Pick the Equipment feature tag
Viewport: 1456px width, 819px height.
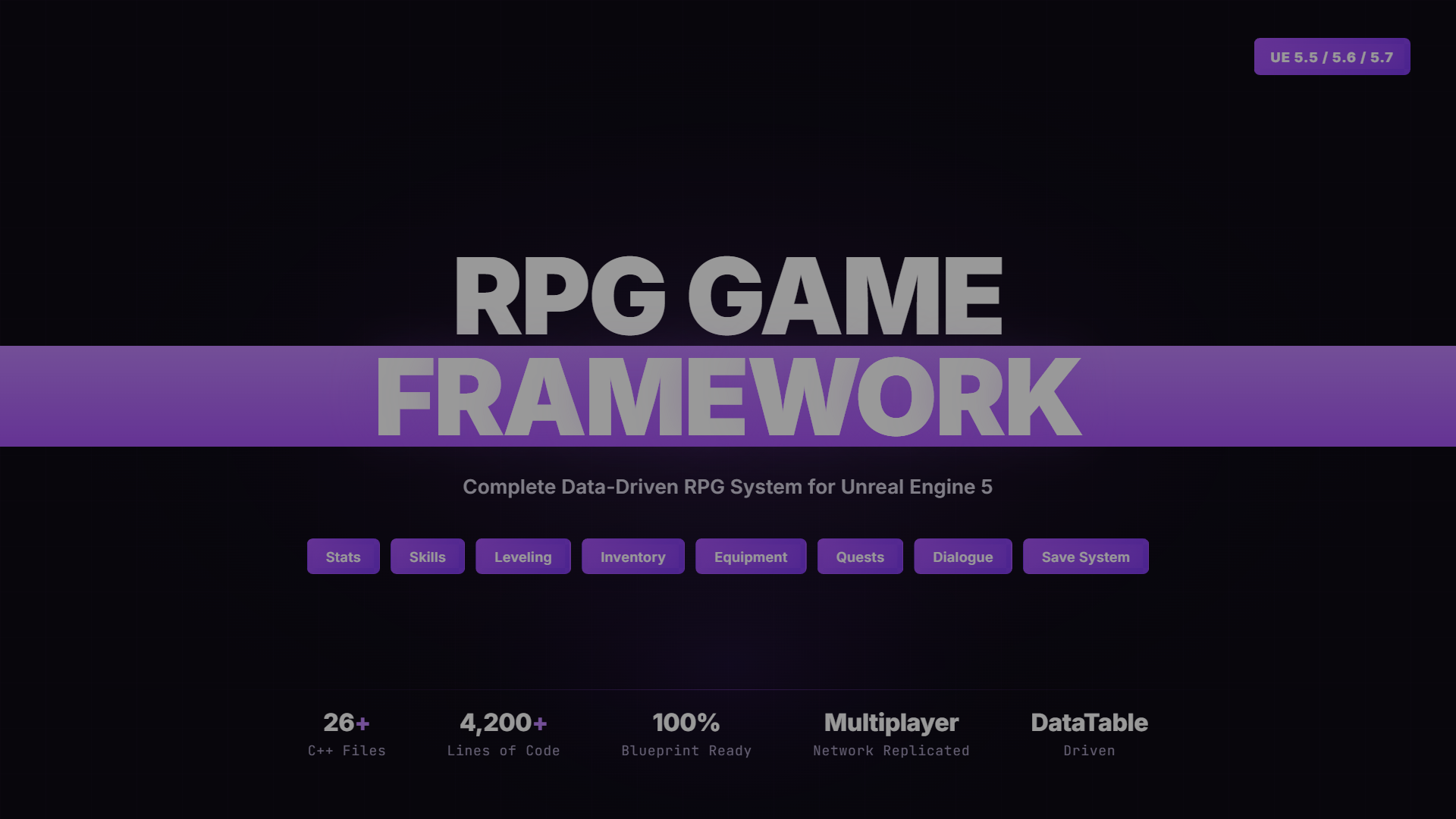pos(751,557)
